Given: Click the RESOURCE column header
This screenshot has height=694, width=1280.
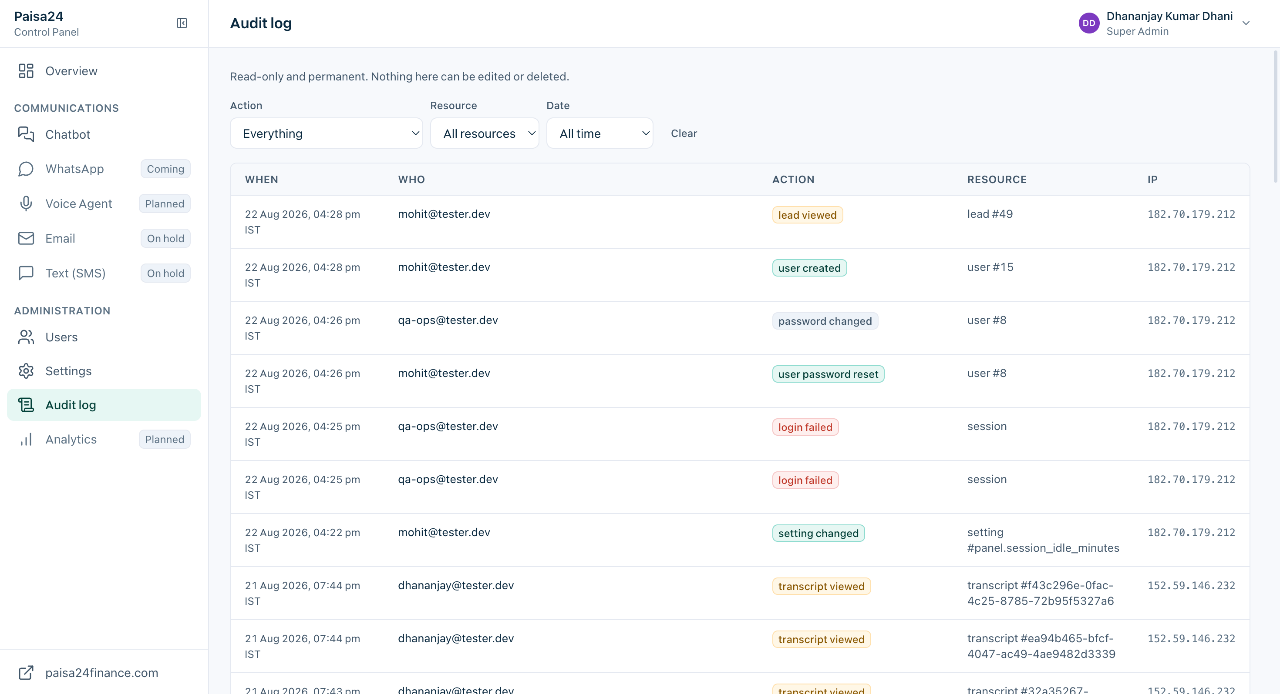Looking at the screenshot, I should coord(997,180).
